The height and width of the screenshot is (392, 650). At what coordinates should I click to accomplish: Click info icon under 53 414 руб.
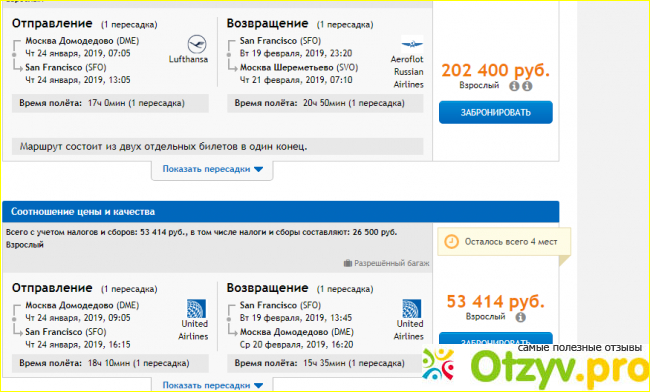(521, 317)
